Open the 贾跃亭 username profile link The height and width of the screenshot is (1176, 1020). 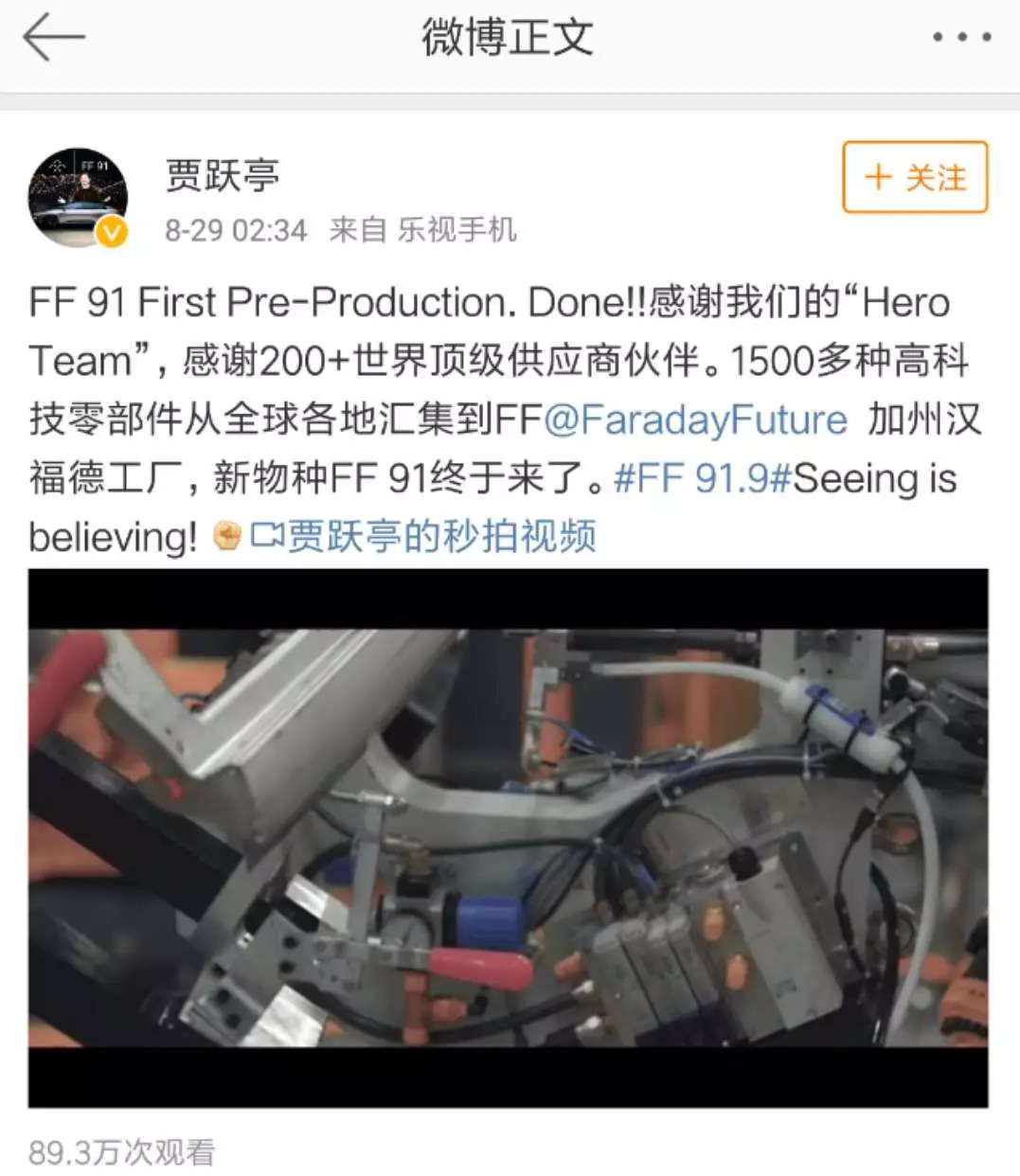pyautogui.click(x=223, y=174)
